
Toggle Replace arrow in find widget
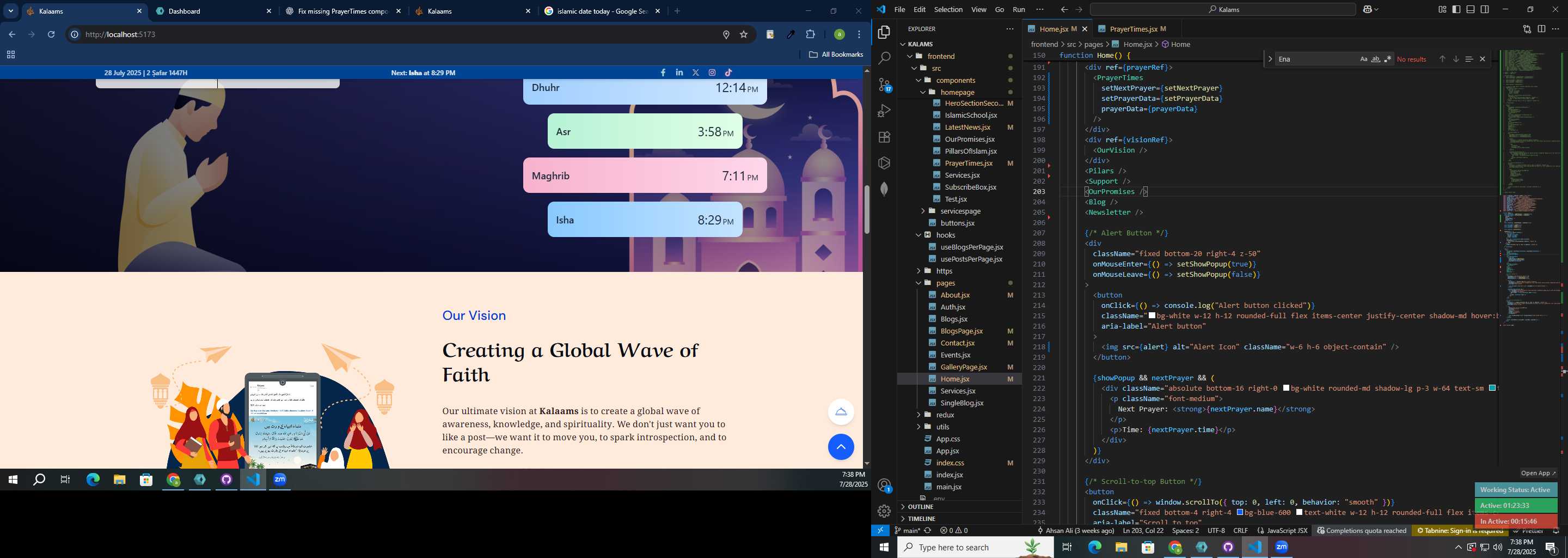point(1270,59)
